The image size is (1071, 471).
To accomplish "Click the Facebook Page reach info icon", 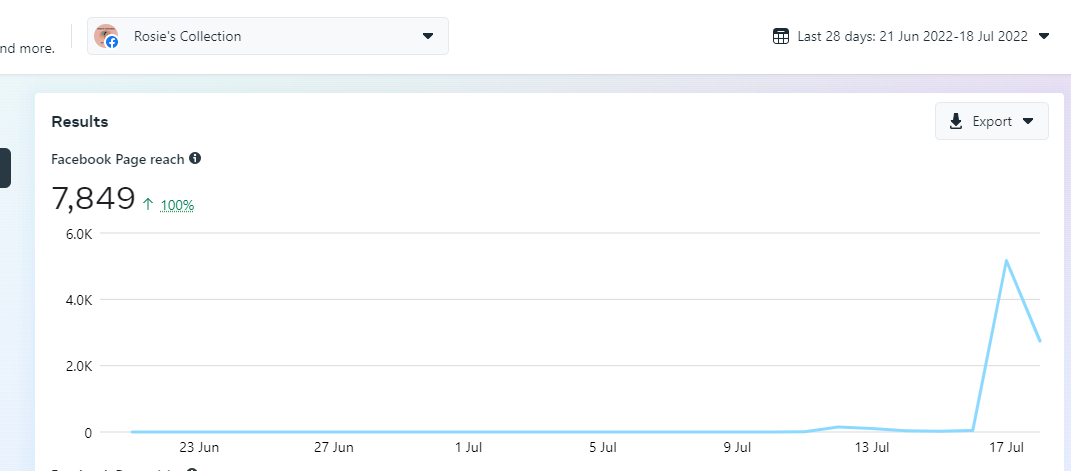I will [x=195, y=158].
